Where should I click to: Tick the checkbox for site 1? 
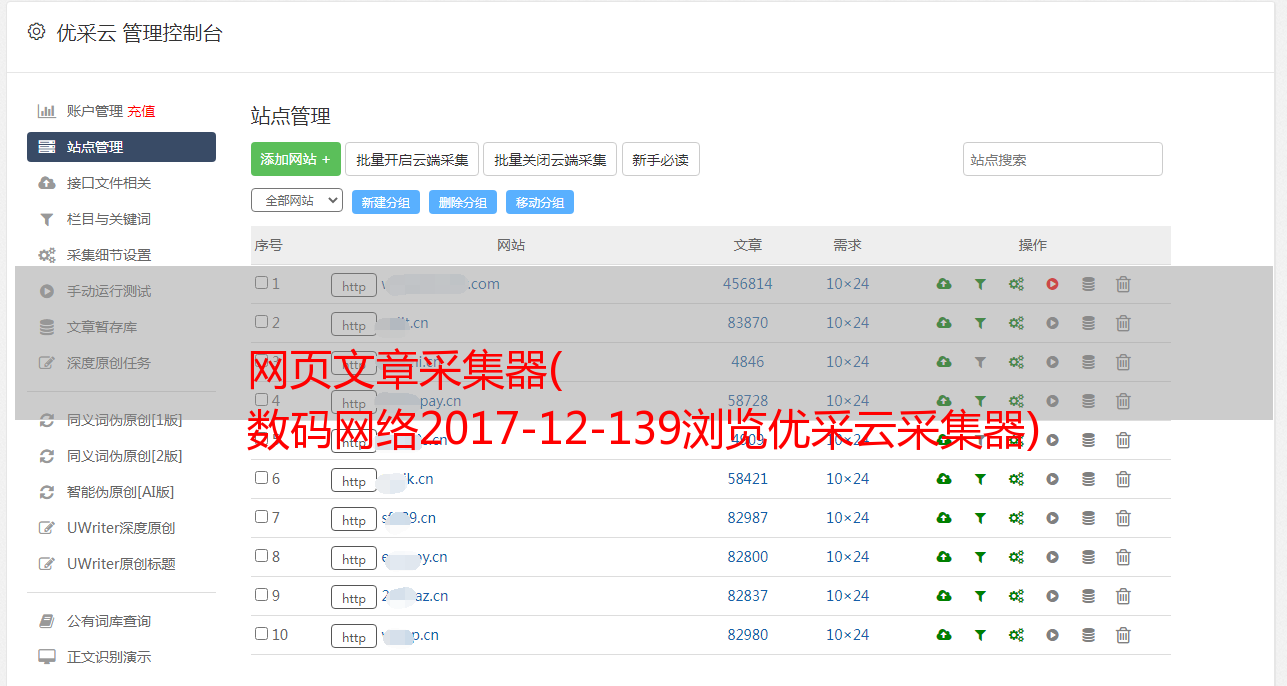click(x=261, y=283)
